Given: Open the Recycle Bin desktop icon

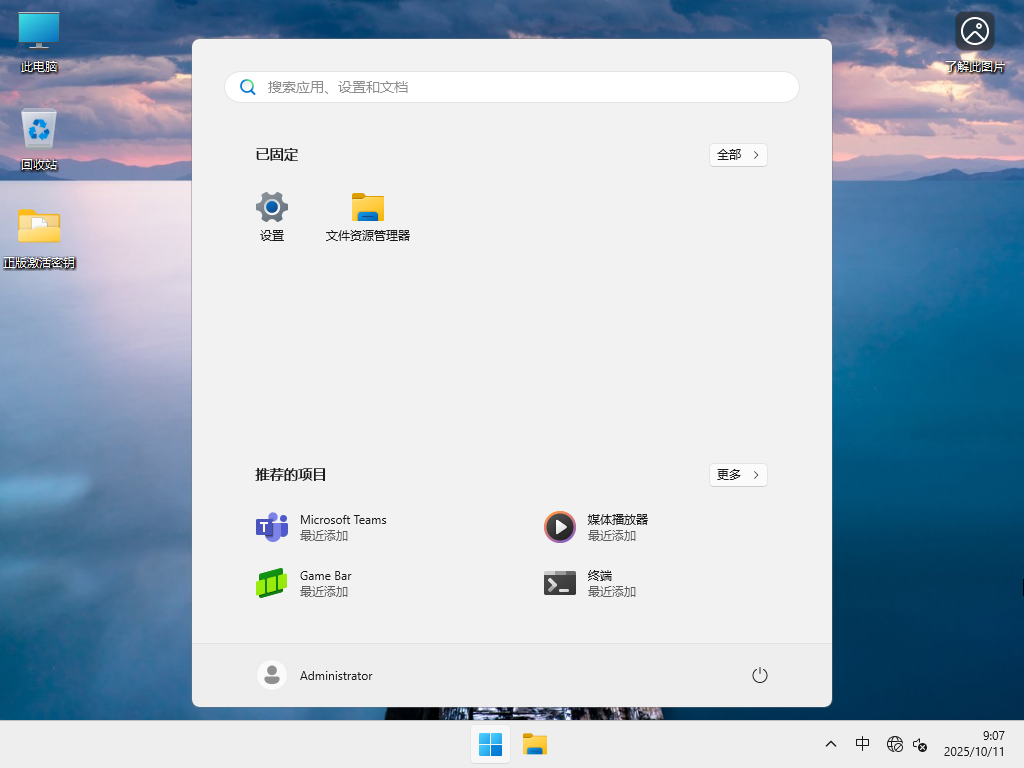Looking at the screenshot, I should tap(38, 135).
